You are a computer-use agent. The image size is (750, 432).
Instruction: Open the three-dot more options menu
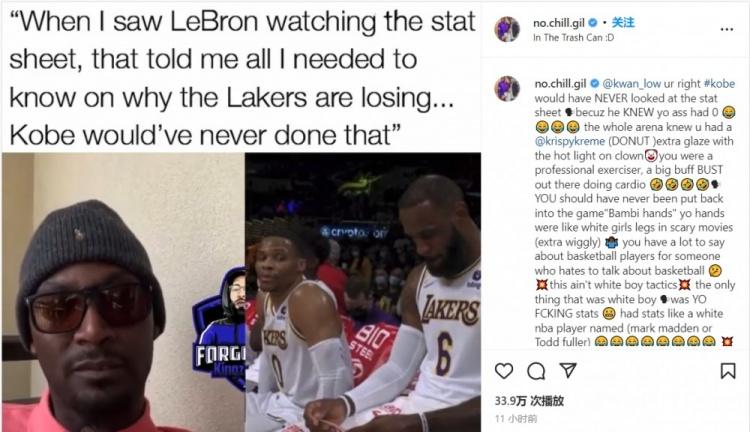(727, 29)
